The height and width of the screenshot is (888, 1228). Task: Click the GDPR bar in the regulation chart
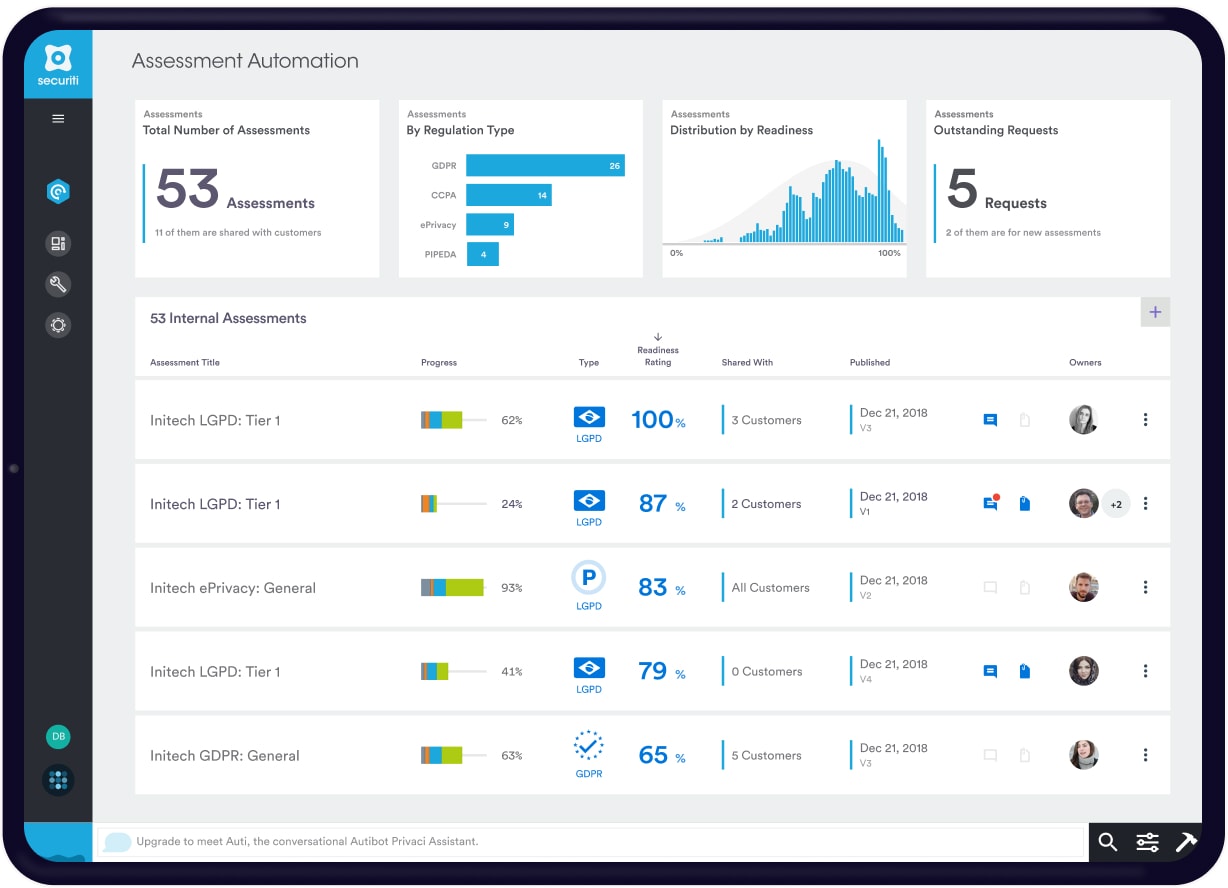[x=545, y=166]
